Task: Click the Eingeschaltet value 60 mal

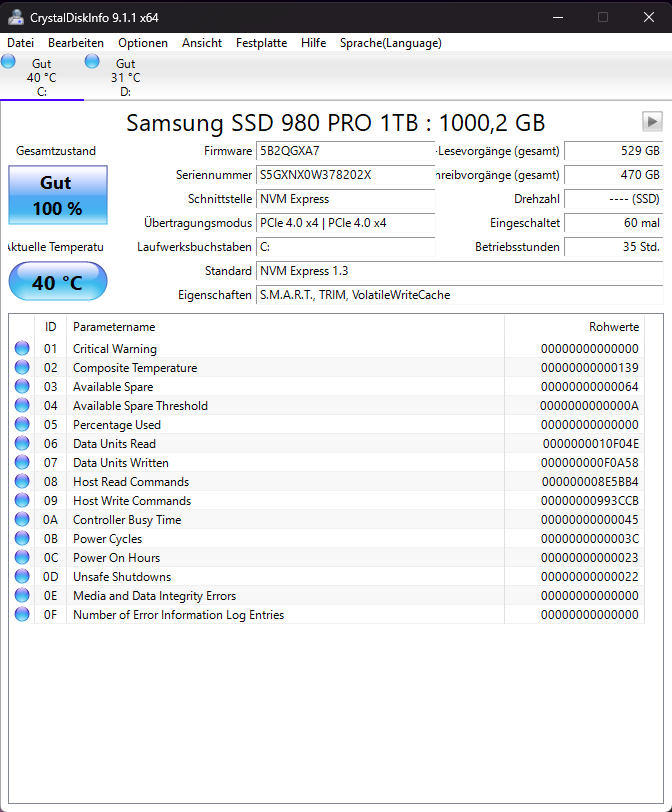Action: [613, 223]
